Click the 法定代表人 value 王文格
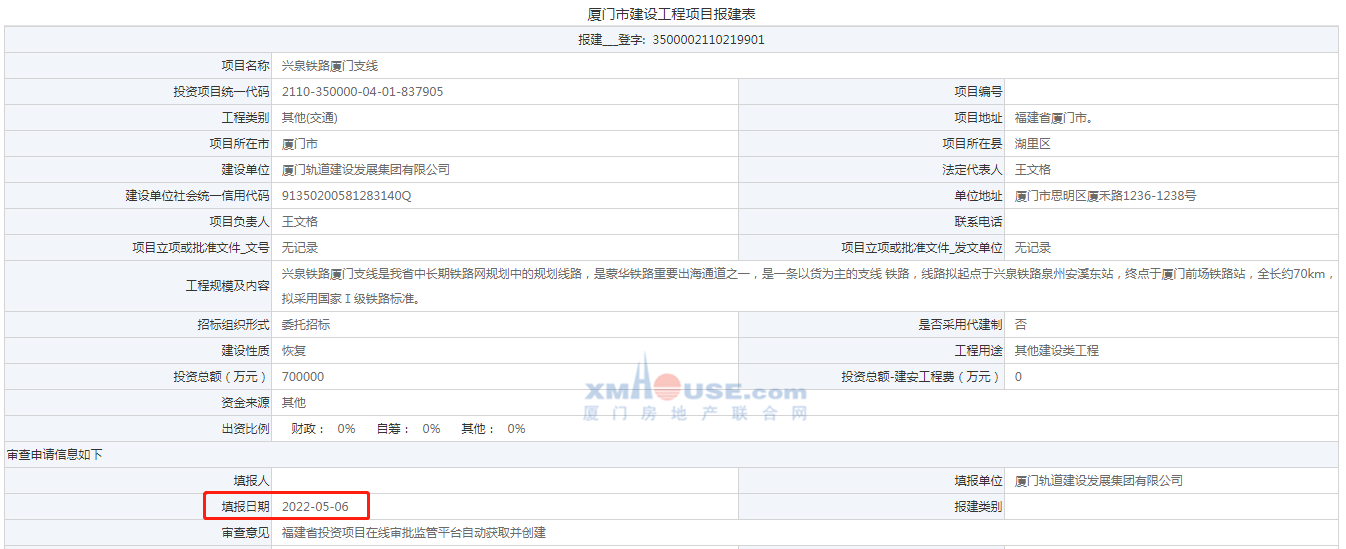The width and height of the screenshot is (1346, 549). 1033,170
